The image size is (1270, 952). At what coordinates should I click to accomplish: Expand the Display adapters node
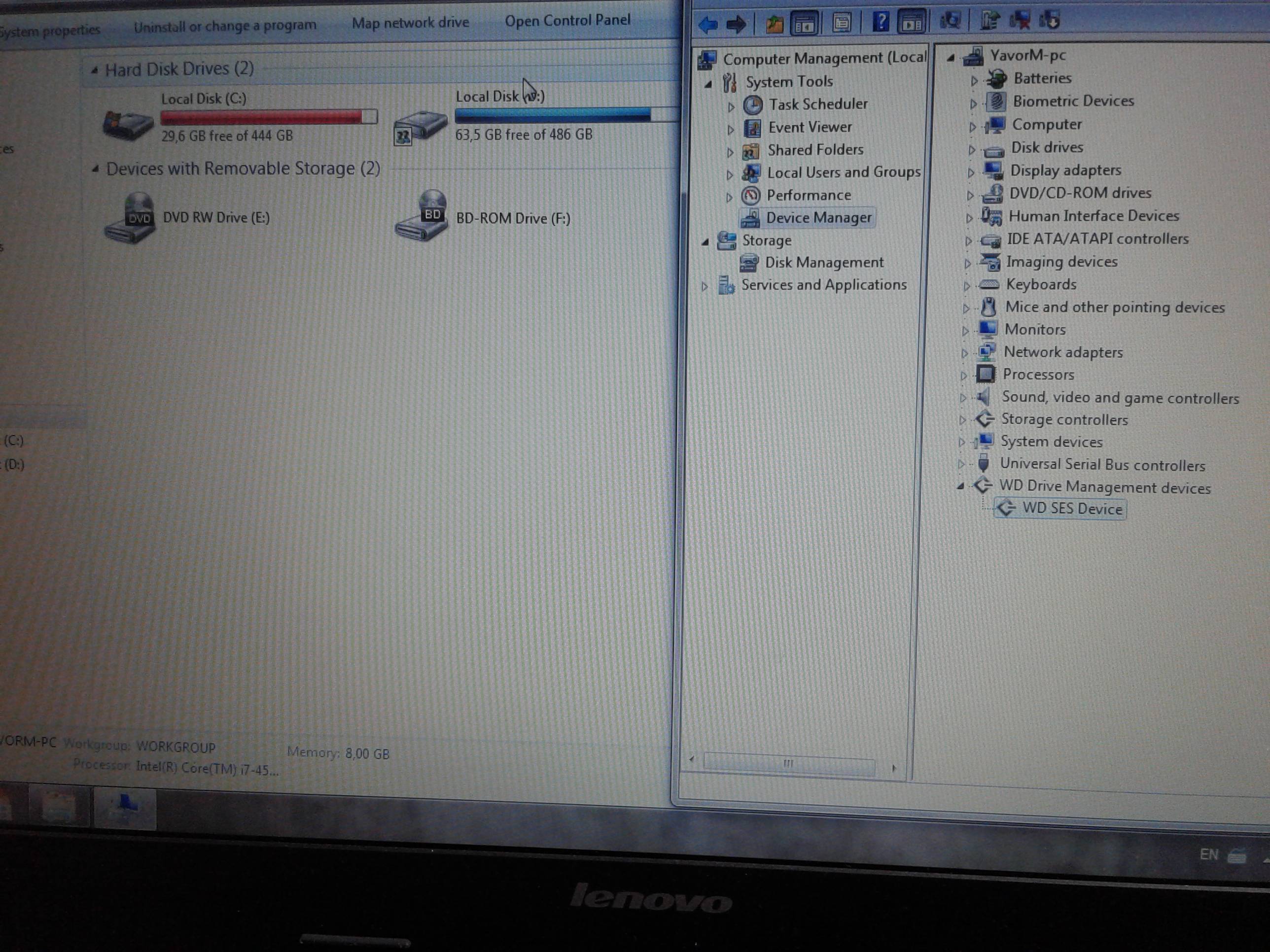coord(971,172)
